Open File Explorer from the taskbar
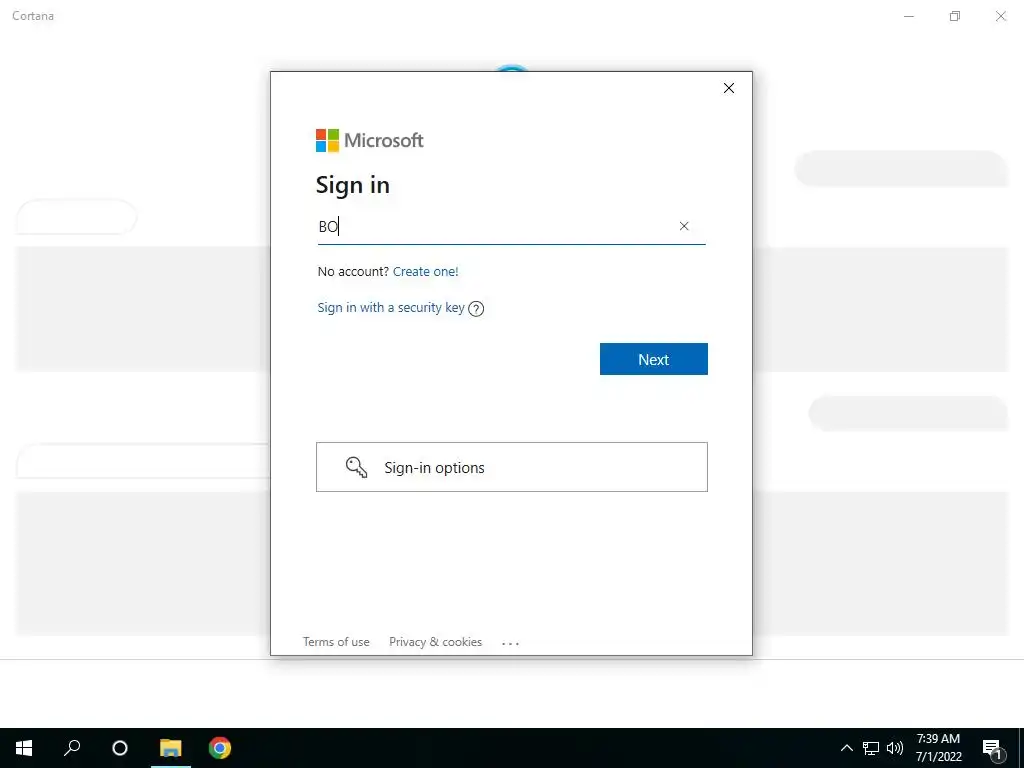The image size is (1024, 768). 170,748
